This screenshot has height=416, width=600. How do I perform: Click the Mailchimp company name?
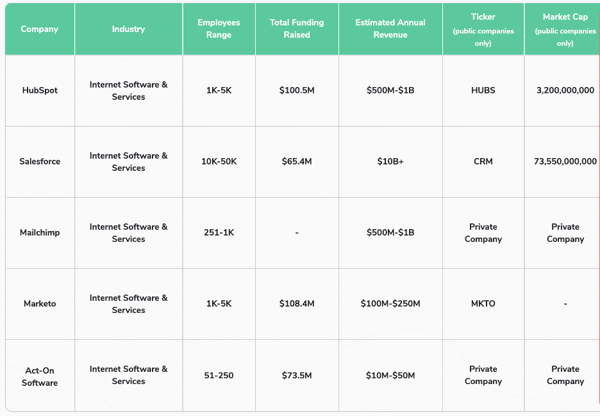pos(40,233)
